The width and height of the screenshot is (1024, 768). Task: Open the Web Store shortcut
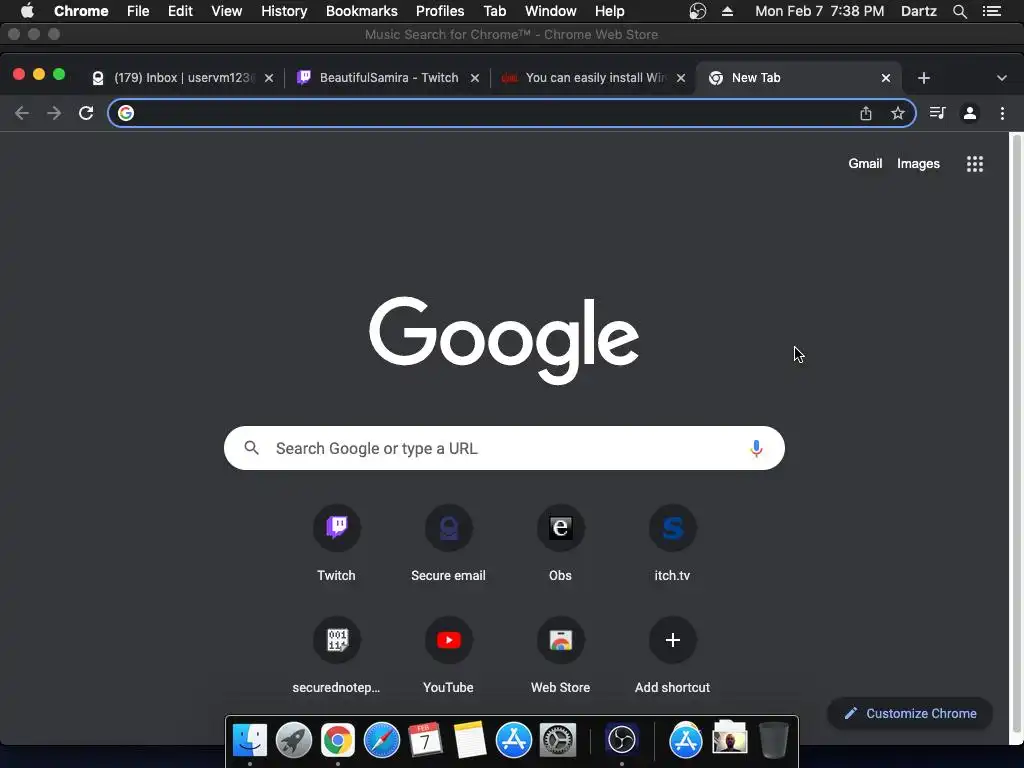[x=560, y=655]
